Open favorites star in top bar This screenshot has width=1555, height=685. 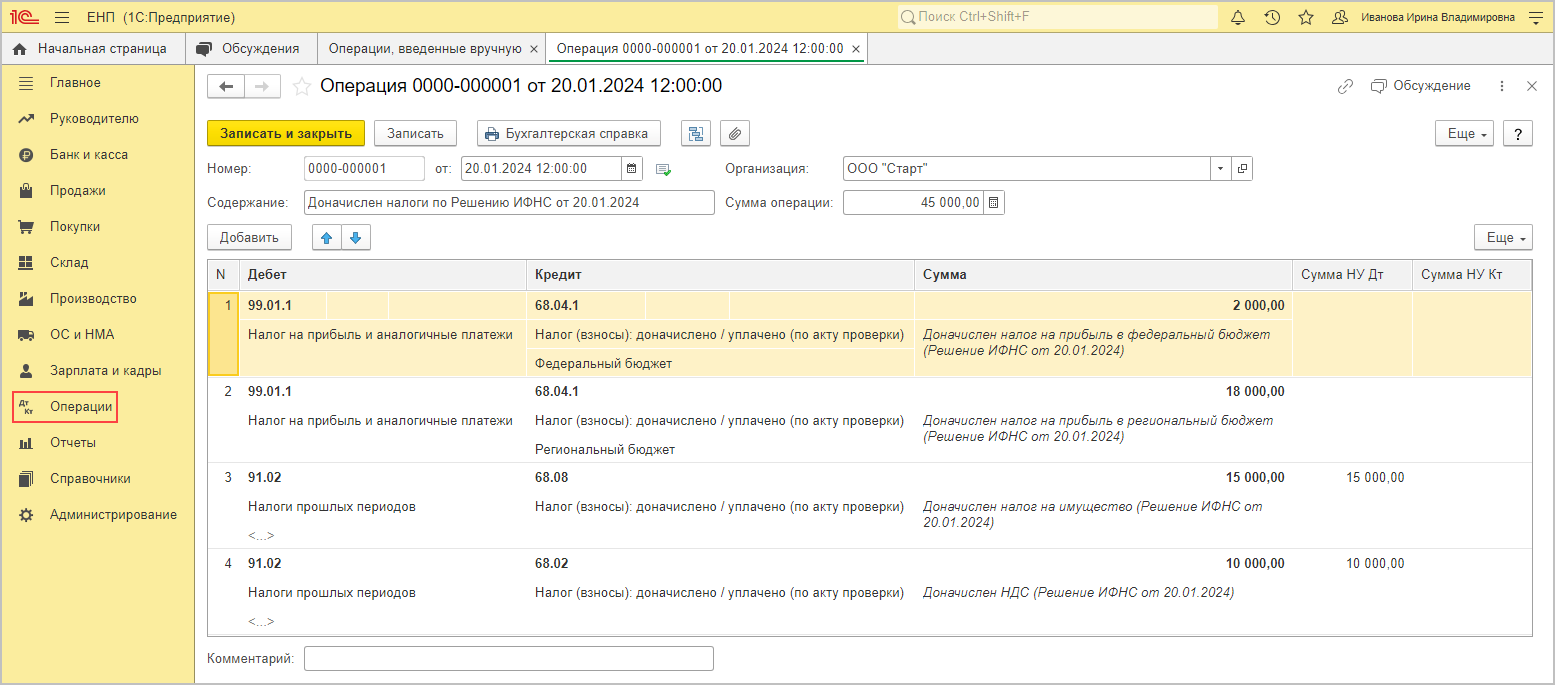(x=1305, y=17)
